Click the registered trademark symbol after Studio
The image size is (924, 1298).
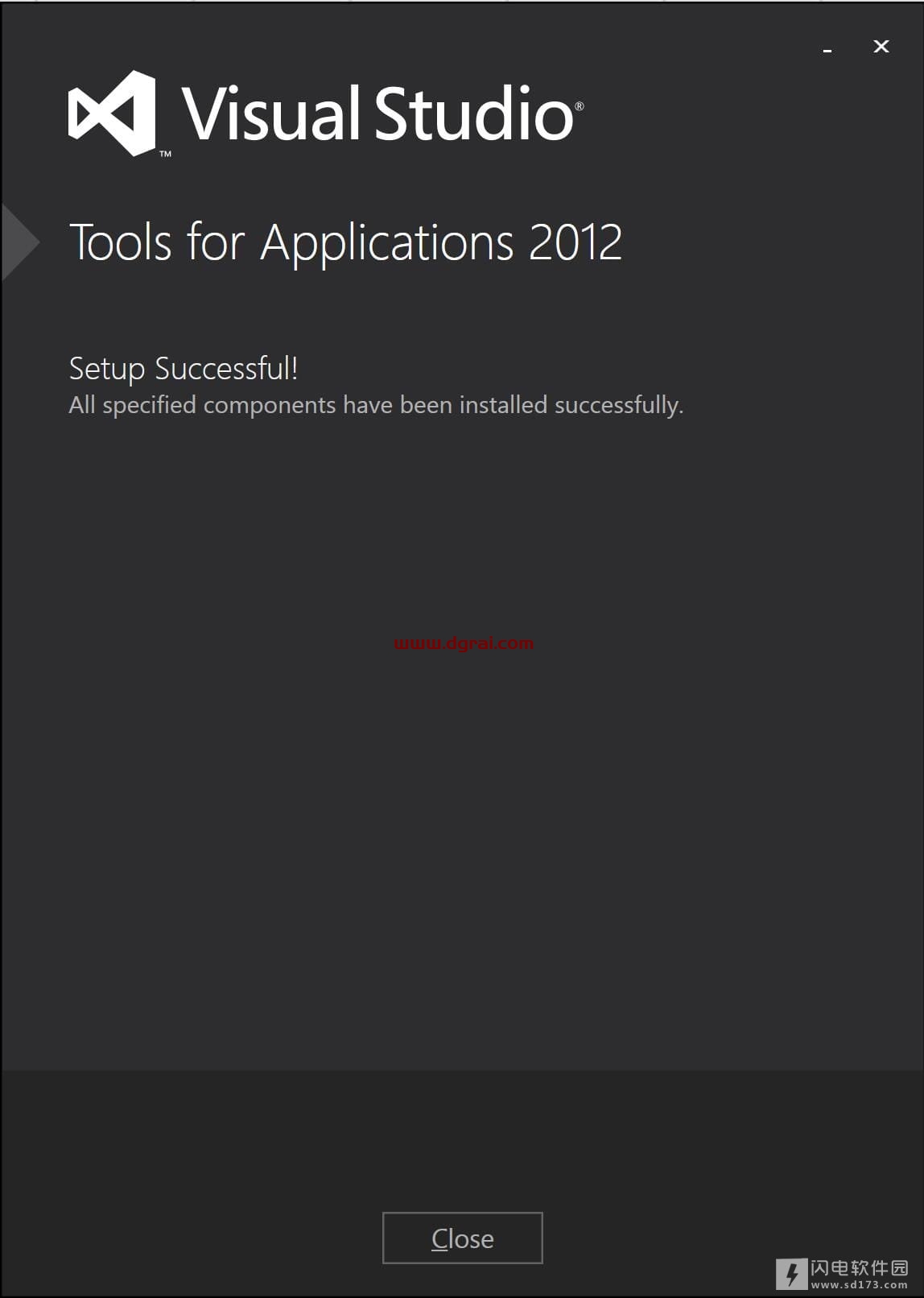(x=579, y=106)
